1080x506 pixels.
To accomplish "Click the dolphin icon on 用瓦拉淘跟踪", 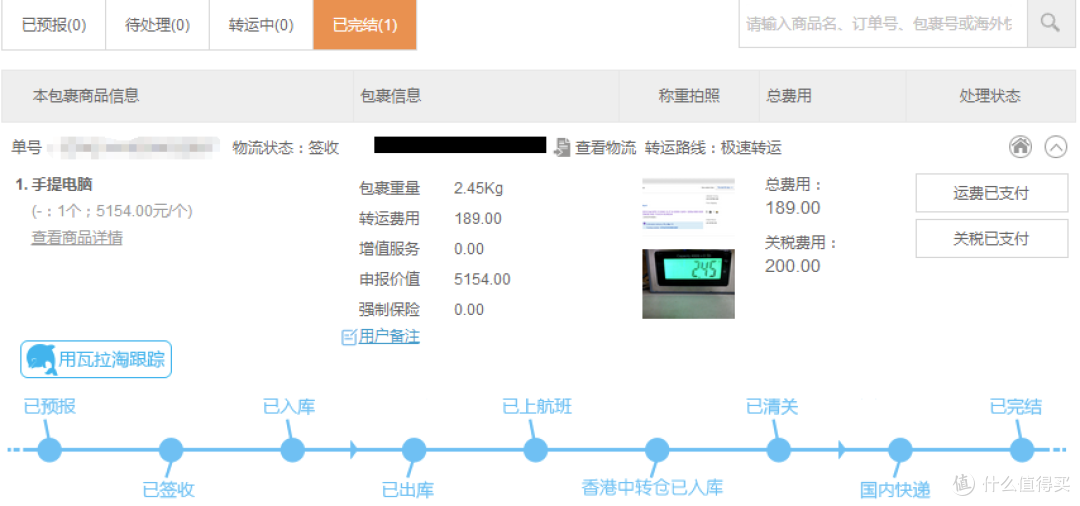I will [x=41, y=359].
